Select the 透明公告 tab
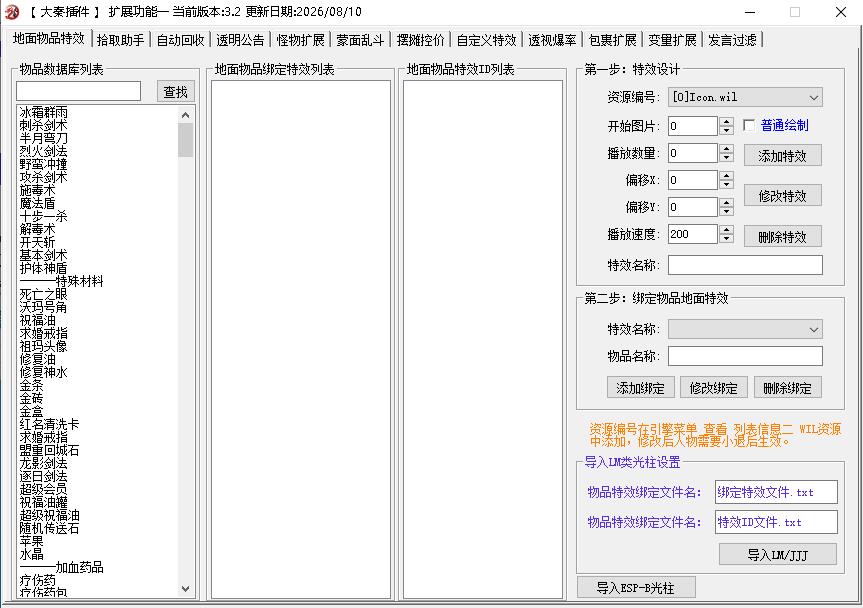The image size is (863, 608). point(240,40)
